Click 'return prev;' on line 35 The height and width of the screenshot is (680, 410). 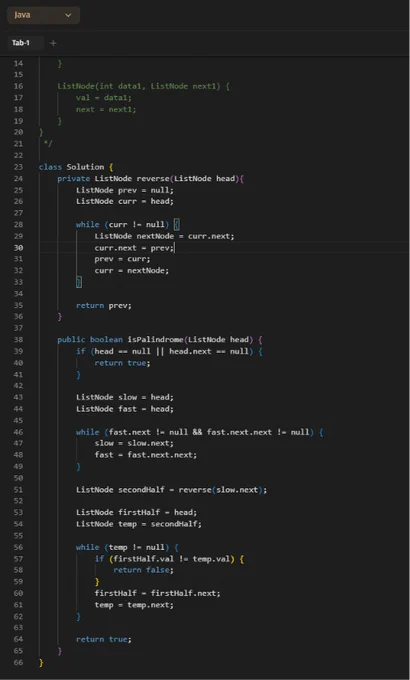(x=104, y=305)
